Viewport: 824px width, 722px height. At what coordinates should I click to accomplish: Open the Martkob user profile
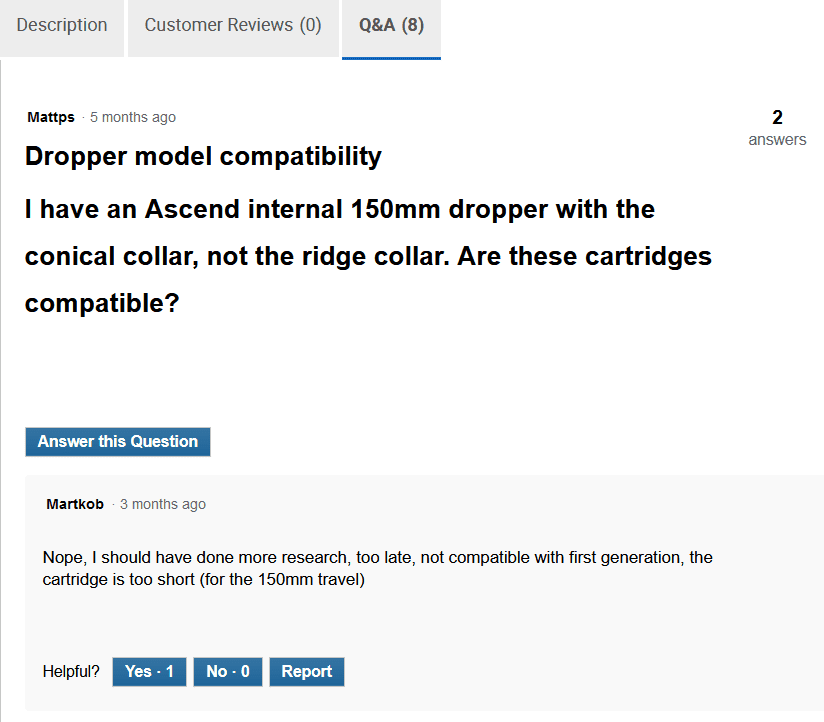(x=75, y=505)
